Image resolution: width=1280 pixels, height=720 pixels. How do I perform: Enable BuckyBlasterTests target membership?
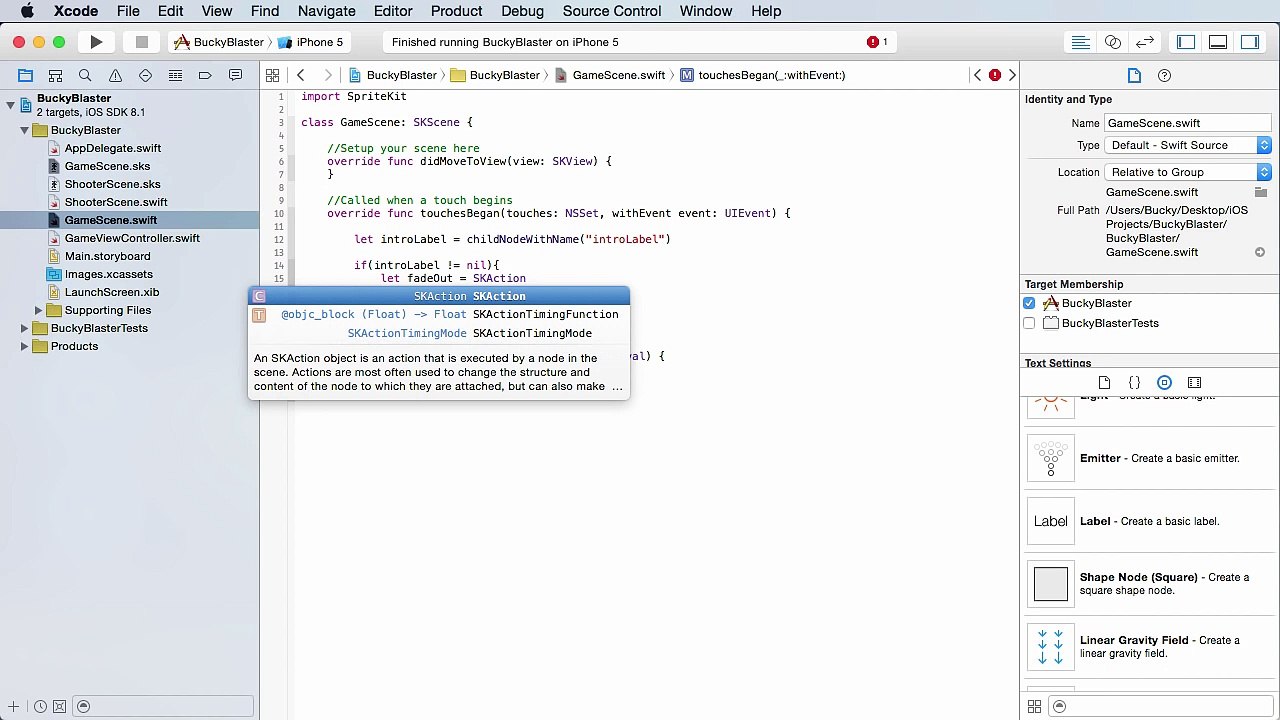(1029, 323)
